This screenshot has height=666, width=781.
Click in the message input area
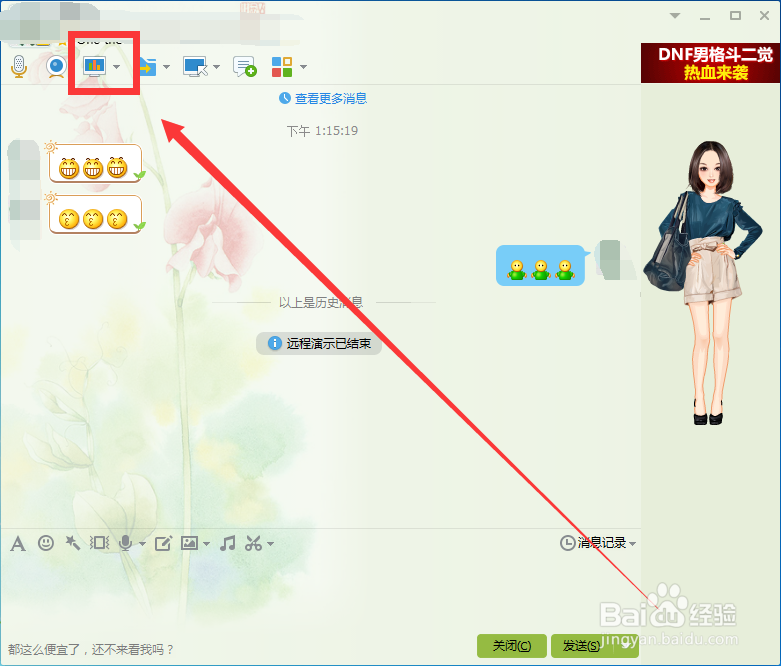[x=319, y=593]
